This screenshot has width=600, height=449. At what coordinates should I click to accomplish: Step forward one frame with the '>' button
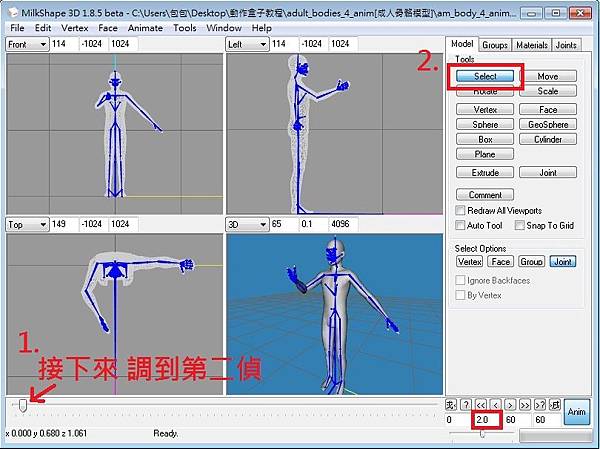510,405
